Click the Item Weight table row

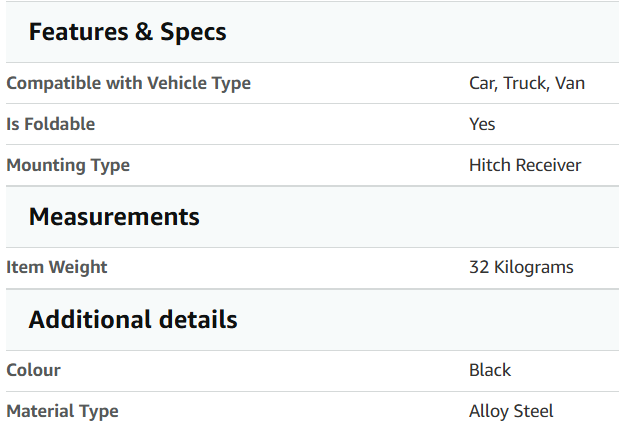coord(312,268)
